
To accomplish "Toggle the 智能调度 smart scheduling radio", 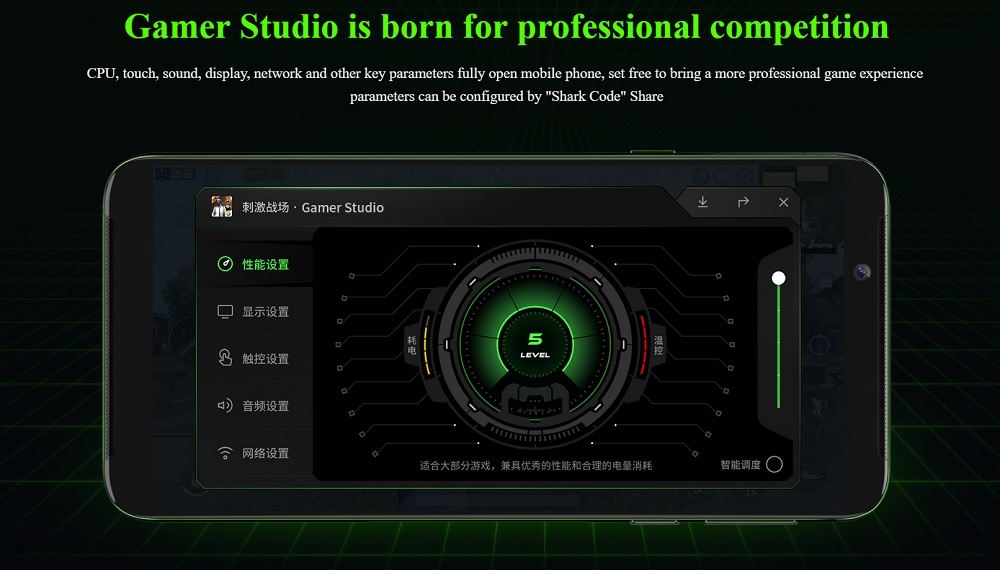I will point(774,464).
